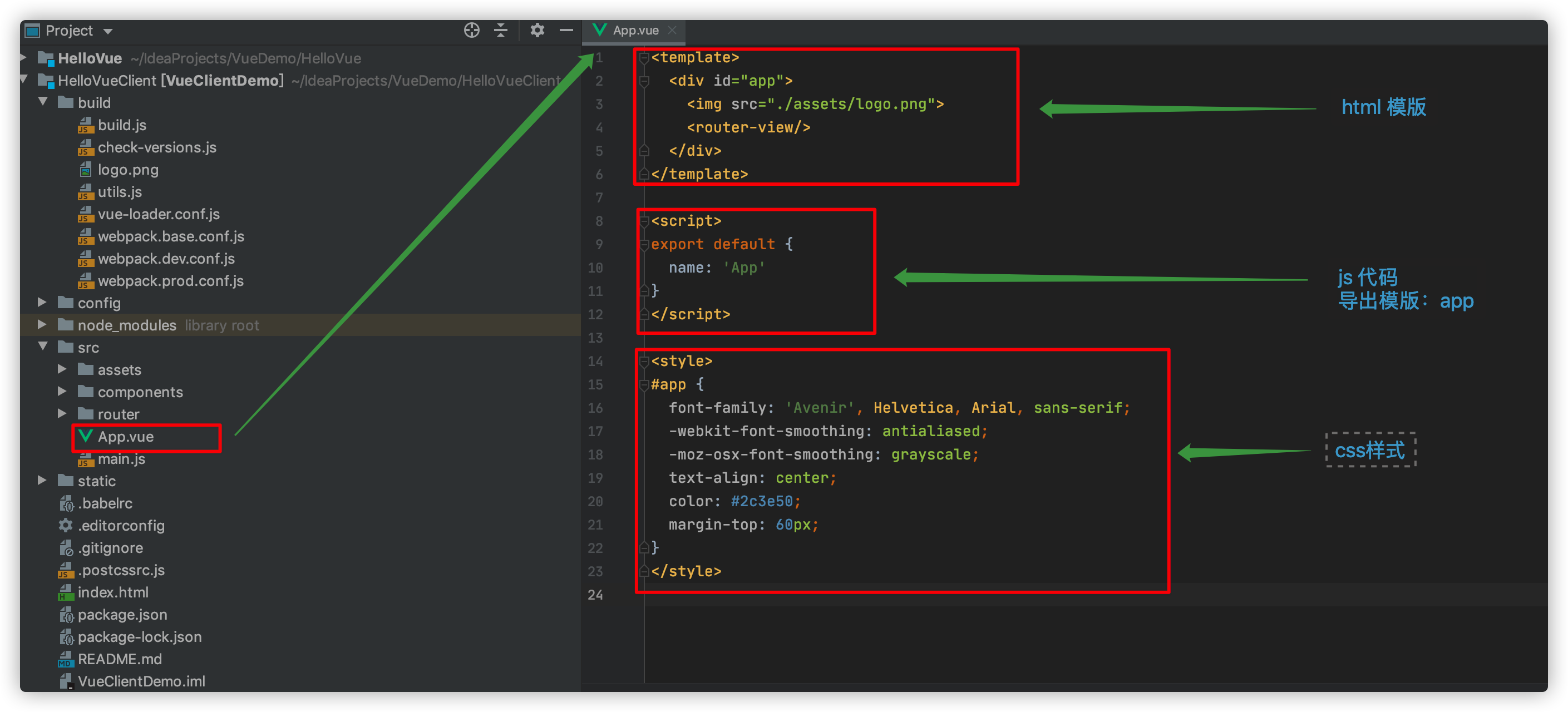Close the App.vue editor tab
Screen dimensions: 1568x712
pos(672,30)
